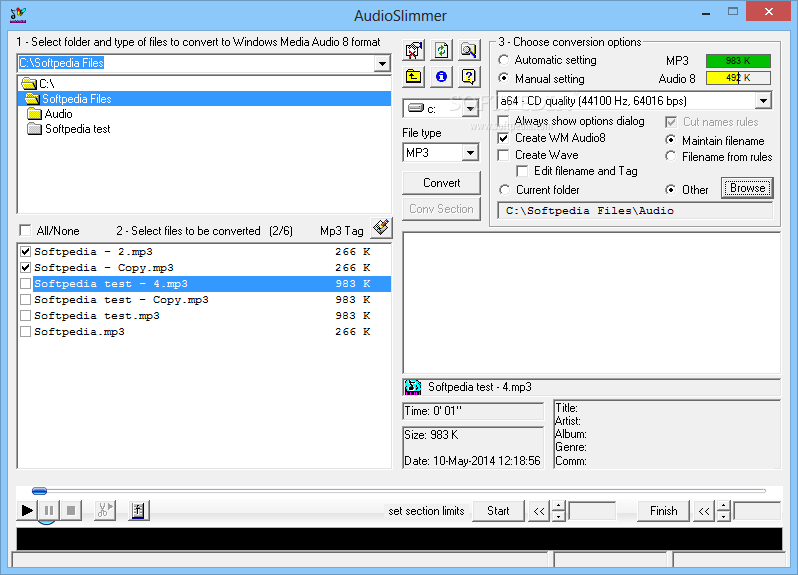The height and width of the screenshot is (575, 798).
Task: Click the search folder magnifier icon
Action: click(469, 50)
